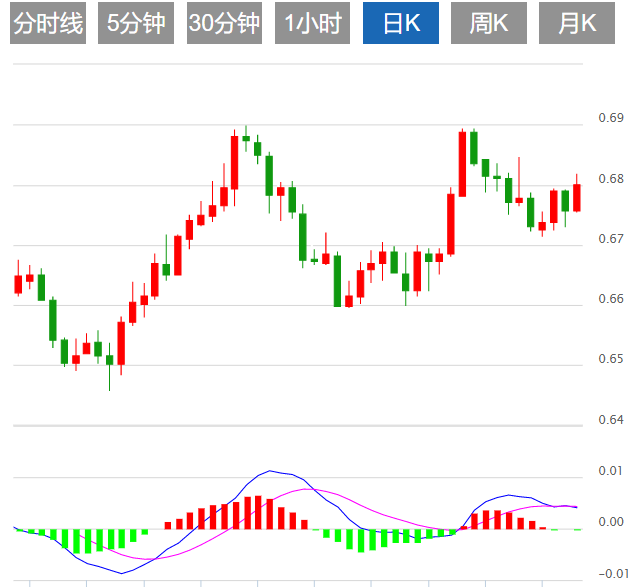Screen dimensions: 638x587
Task: Select the 5分钟 interval tab
Action: tap(136, 23)
